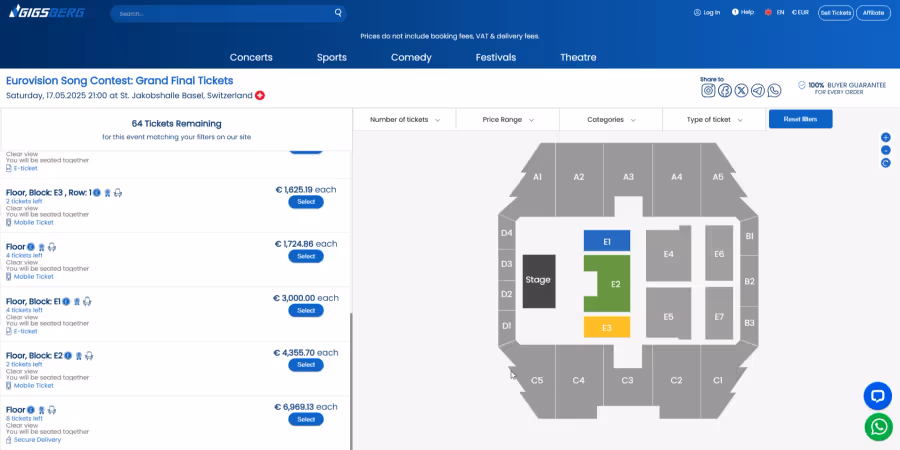This screenshot has height=450, width=900.
Task: Click the Gigsberg logo
Action: tap(47, 11)
